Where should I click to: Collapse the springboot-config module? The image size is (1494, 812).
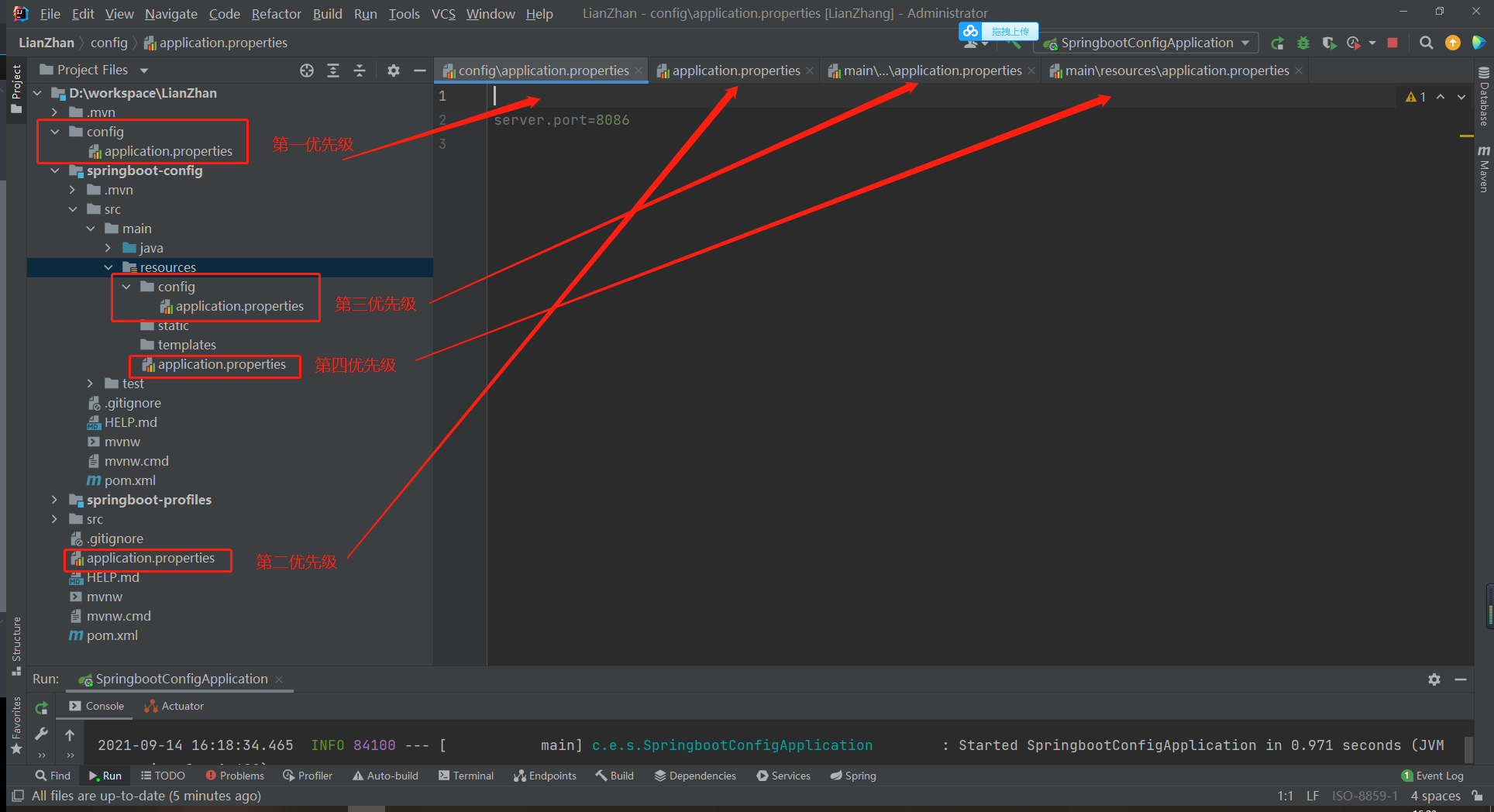[55, 170]
